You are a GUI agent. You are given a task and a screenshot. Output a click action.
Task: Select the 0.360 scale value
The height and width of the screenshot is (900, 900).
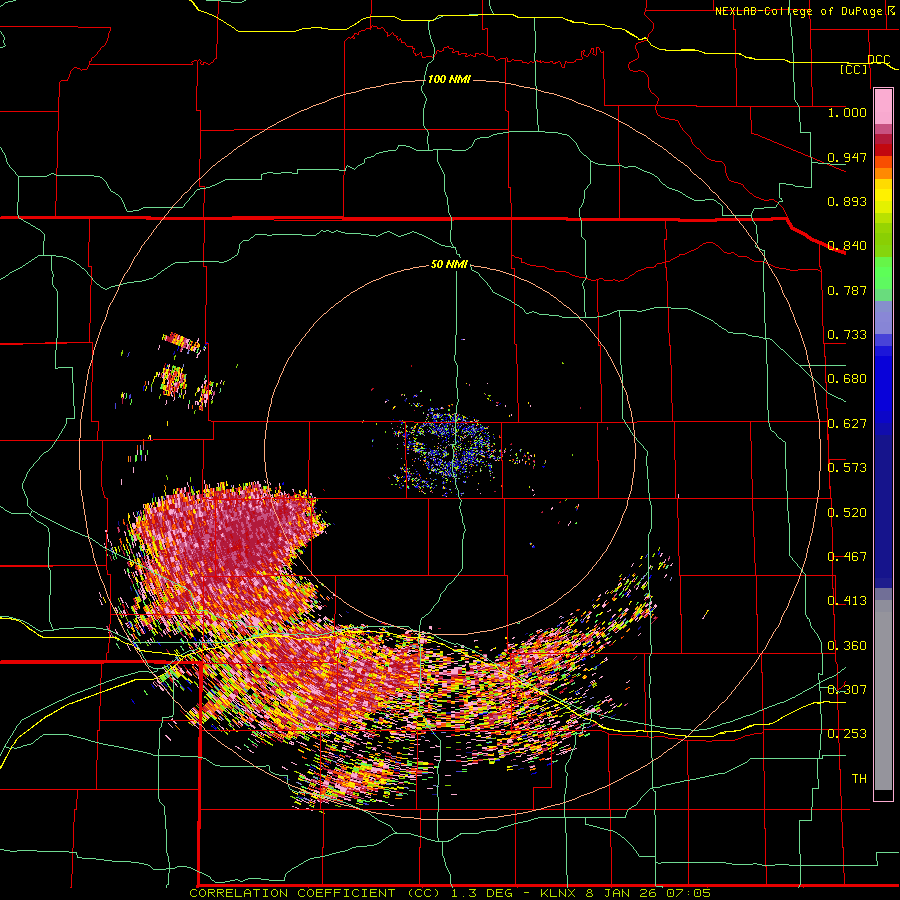(847, 646)
